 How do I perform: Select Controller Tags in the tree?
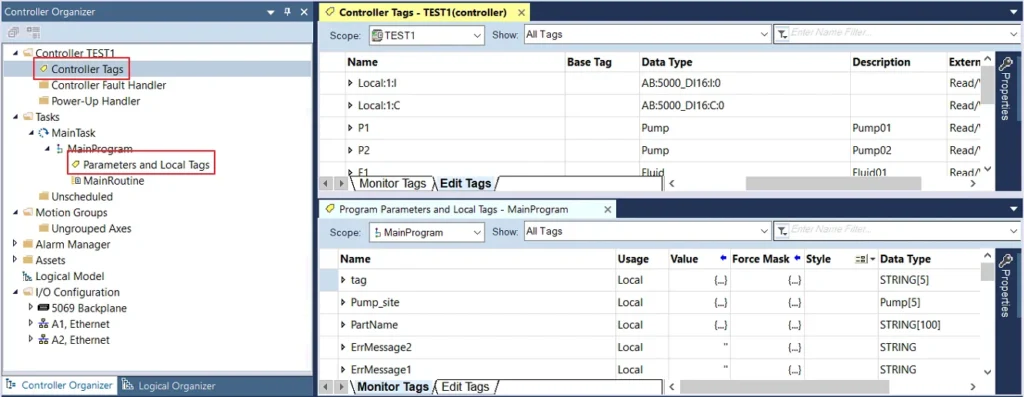click(87, 69)
